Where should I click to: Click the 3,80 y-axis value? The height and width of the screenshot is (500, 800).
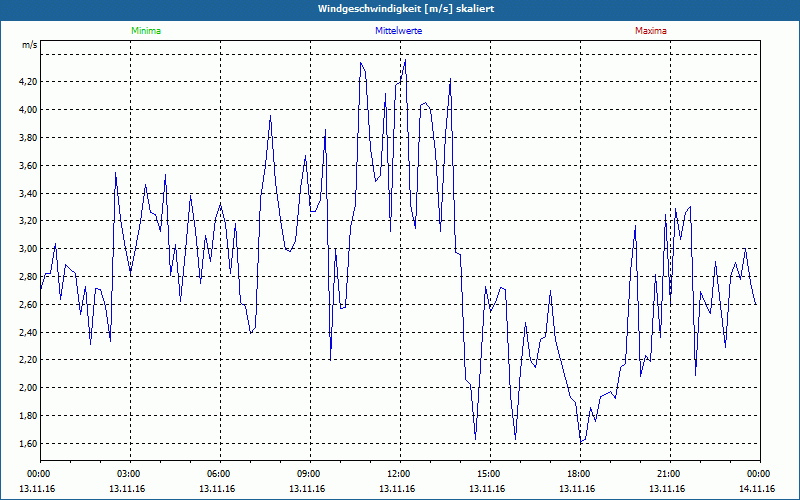click(30, 138)
